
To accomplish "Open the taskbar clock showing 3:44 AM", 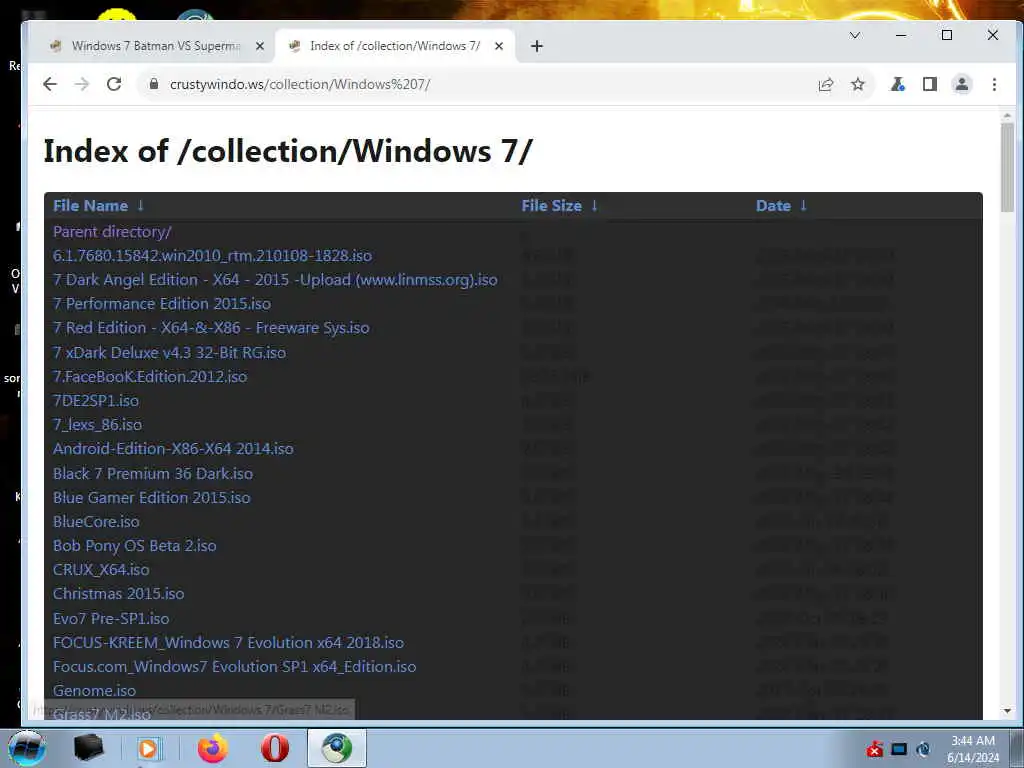I will click(x=973, y=749).
